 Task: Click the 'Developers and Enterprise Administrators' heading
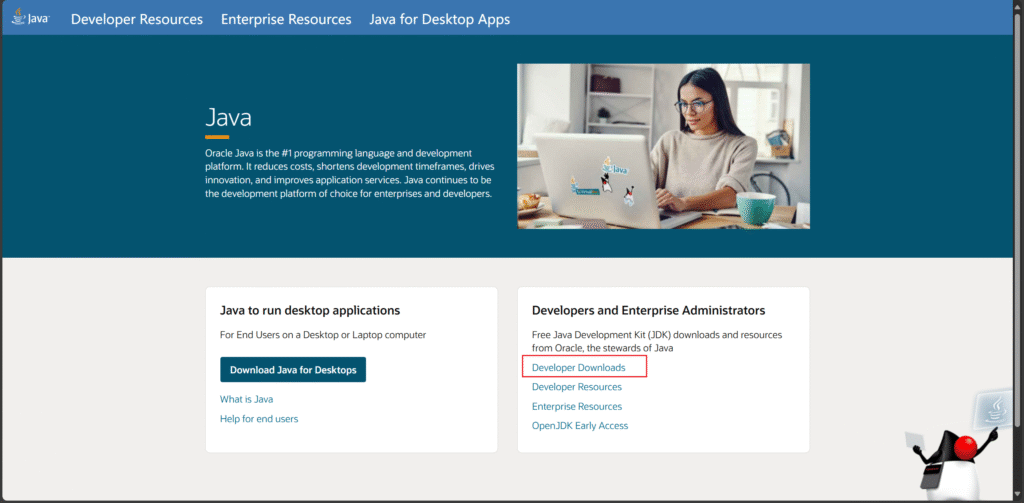[648, 310]
